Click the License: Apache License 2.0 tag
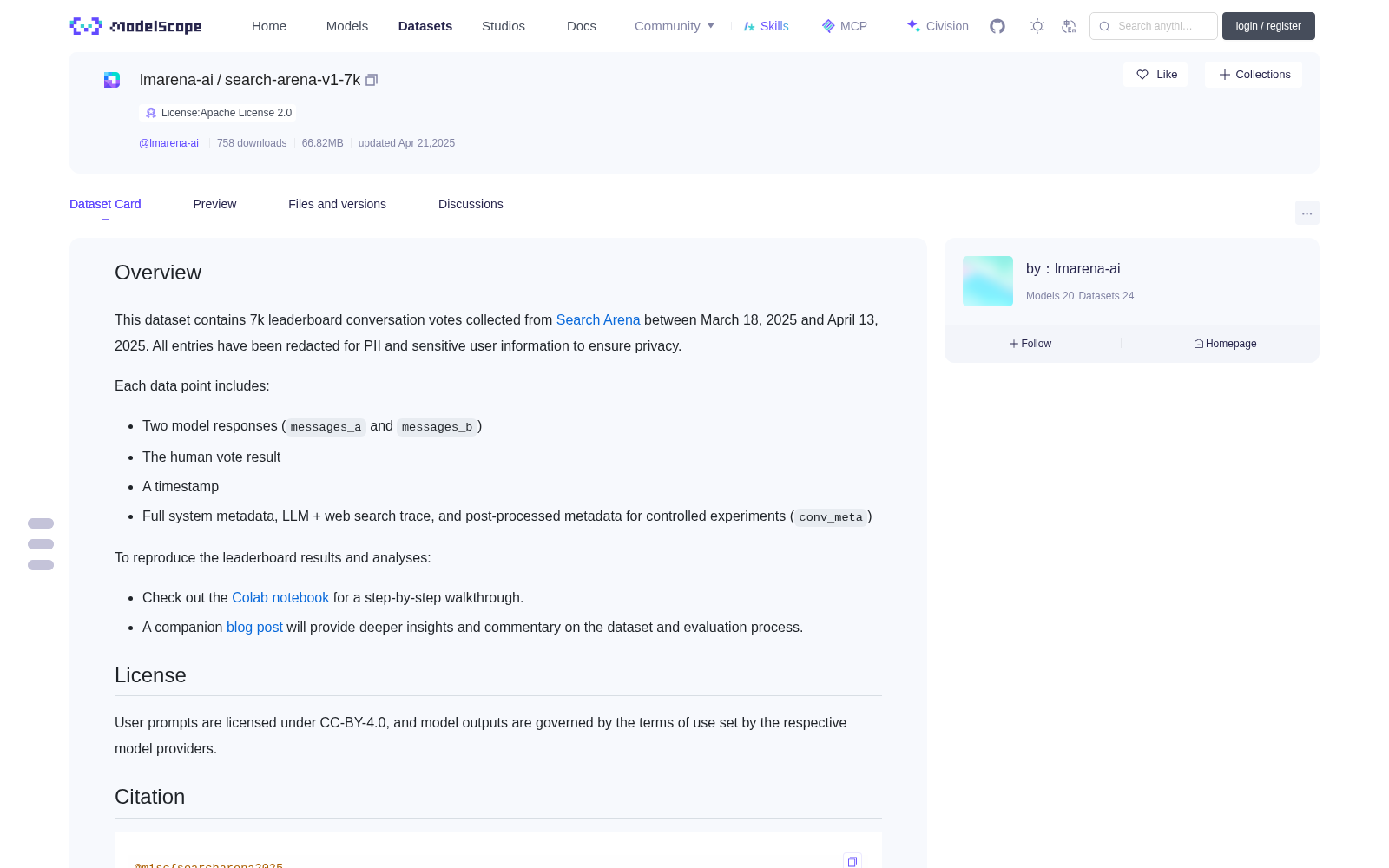Screen dimensions: 1389x868 click(218, 113)
